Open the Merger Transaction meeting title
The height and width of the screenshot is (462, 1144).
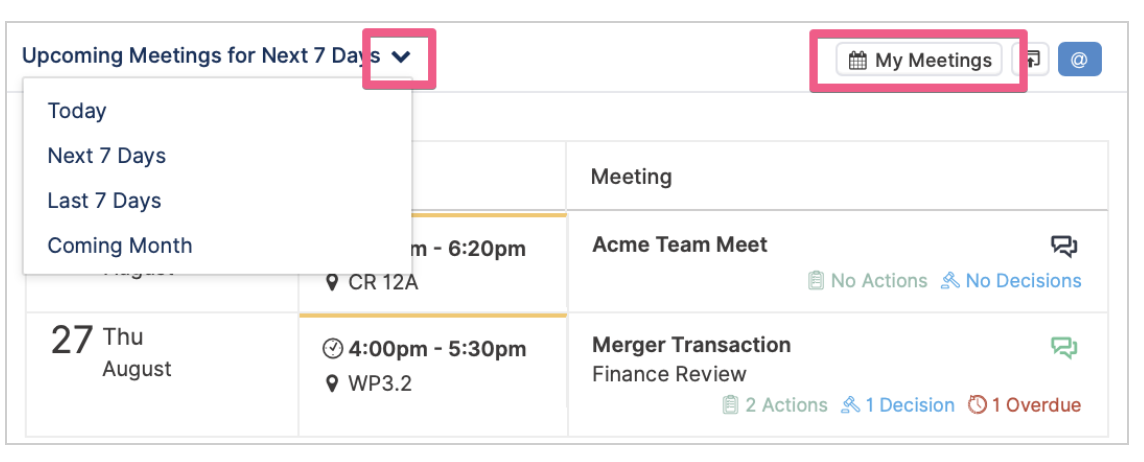tap(691, 344)
